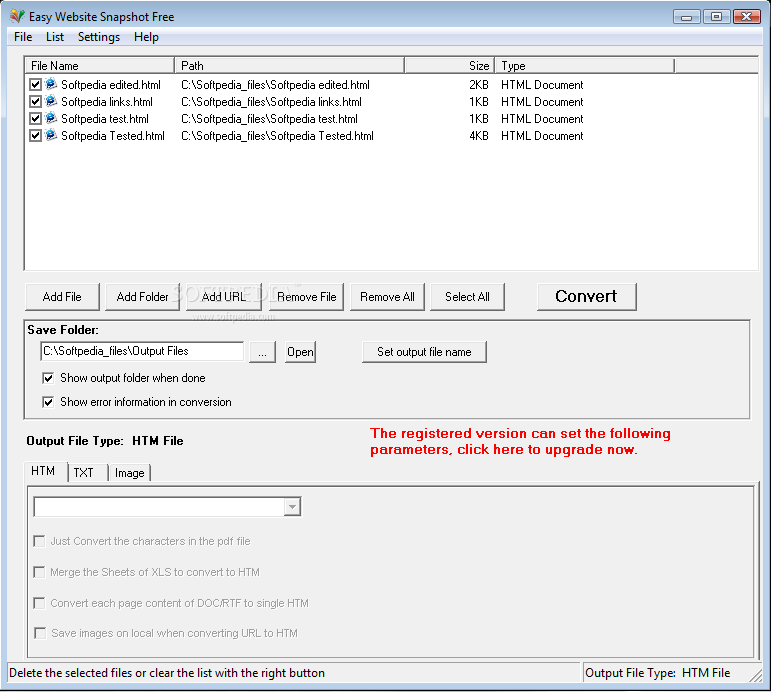Click the HTML icon of Softpedia test.html
This screenshot has height=692, width=771.
click(x=51, y=119)
